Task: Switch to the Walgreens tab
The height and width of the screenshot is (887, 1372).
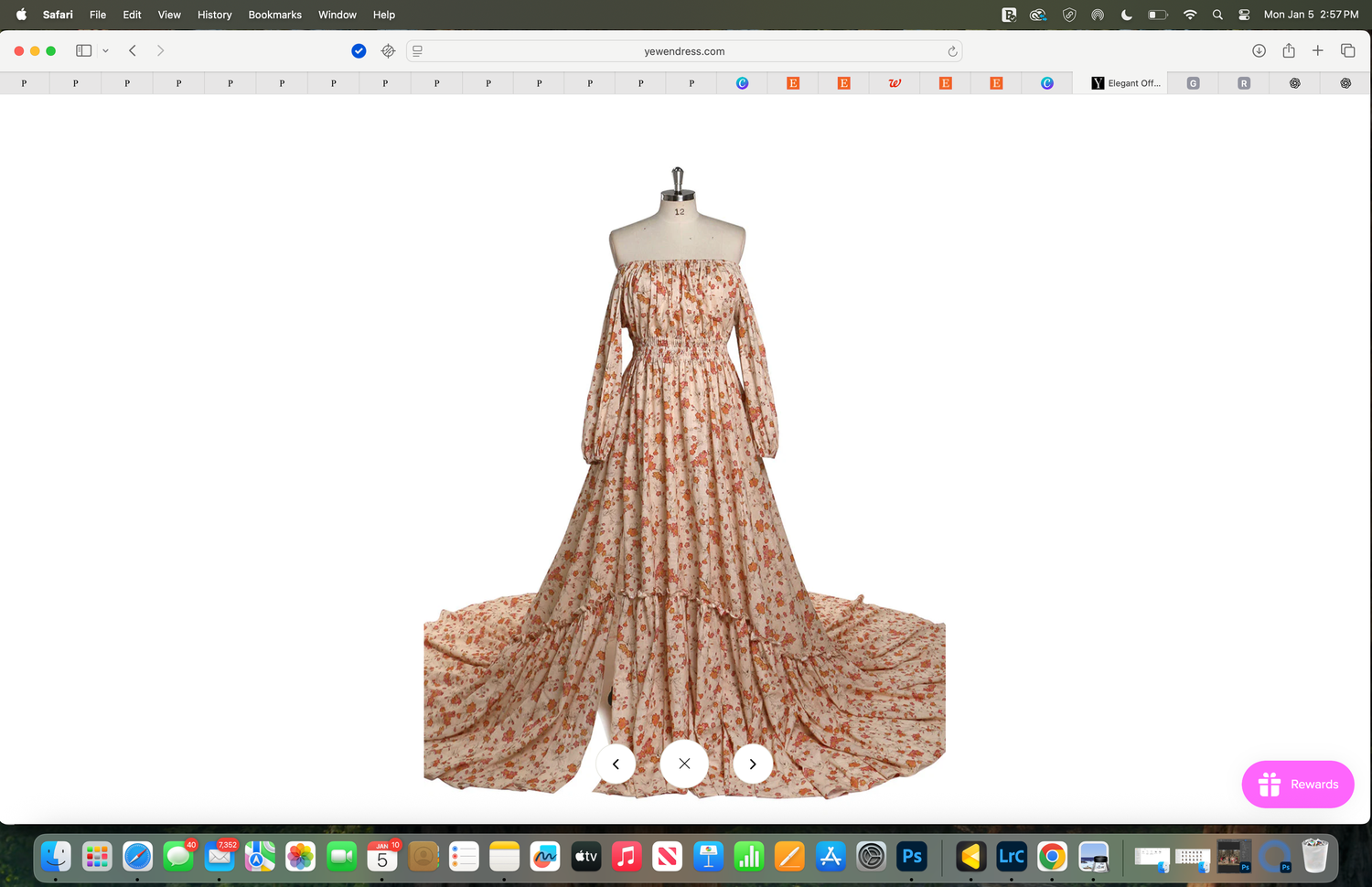Action: [895, 83]
